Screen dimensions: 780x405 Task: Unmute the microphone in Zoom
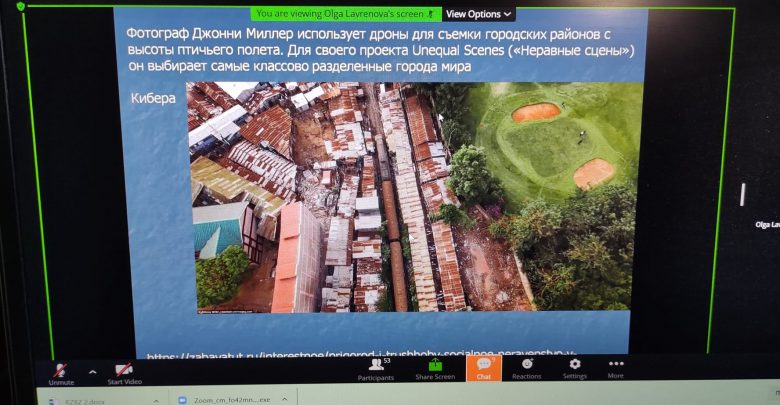[61, 374]
